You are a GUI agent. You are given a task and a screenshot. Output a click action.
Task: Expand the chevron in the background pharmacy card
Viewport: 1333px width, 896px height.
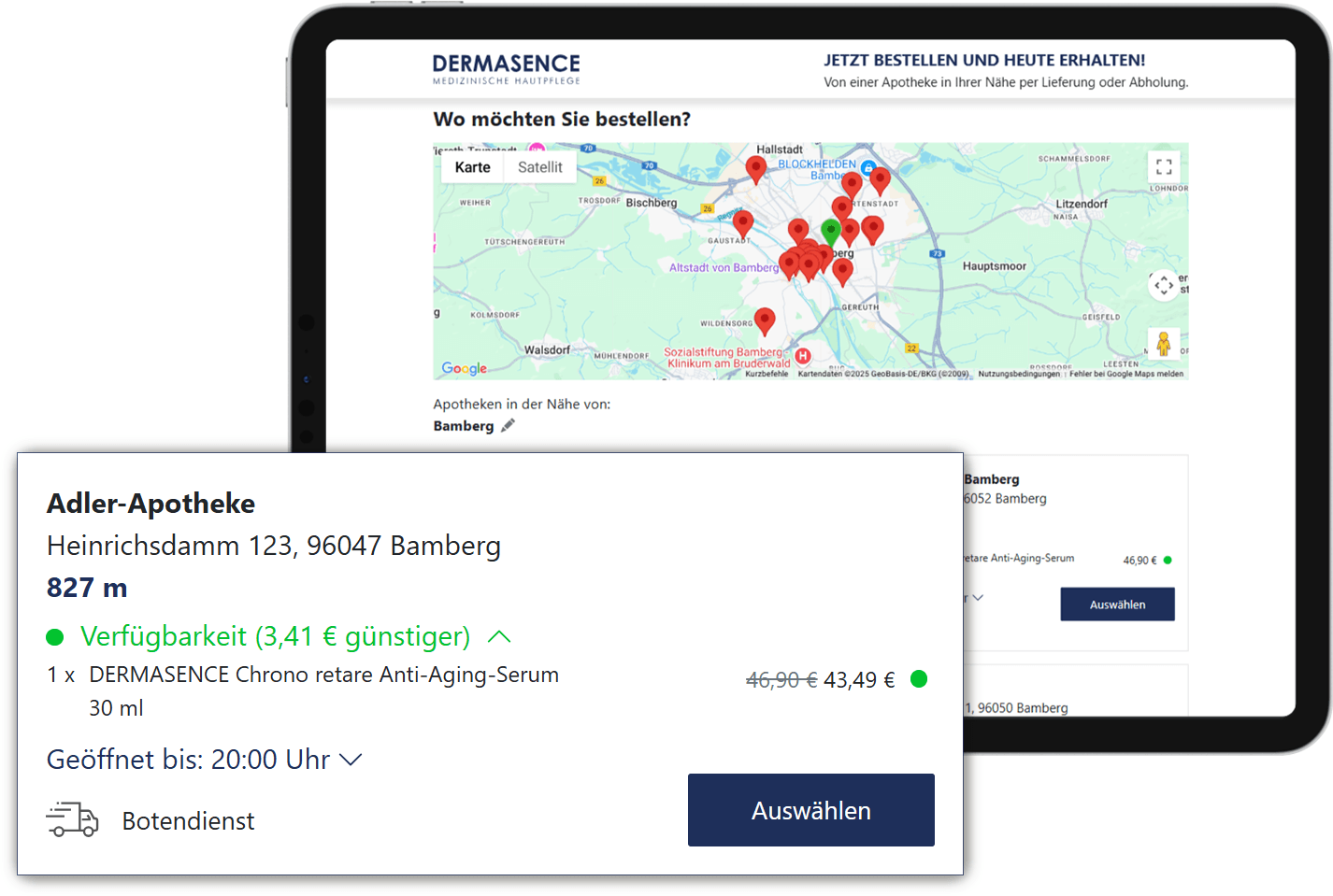tap(978, 598)
